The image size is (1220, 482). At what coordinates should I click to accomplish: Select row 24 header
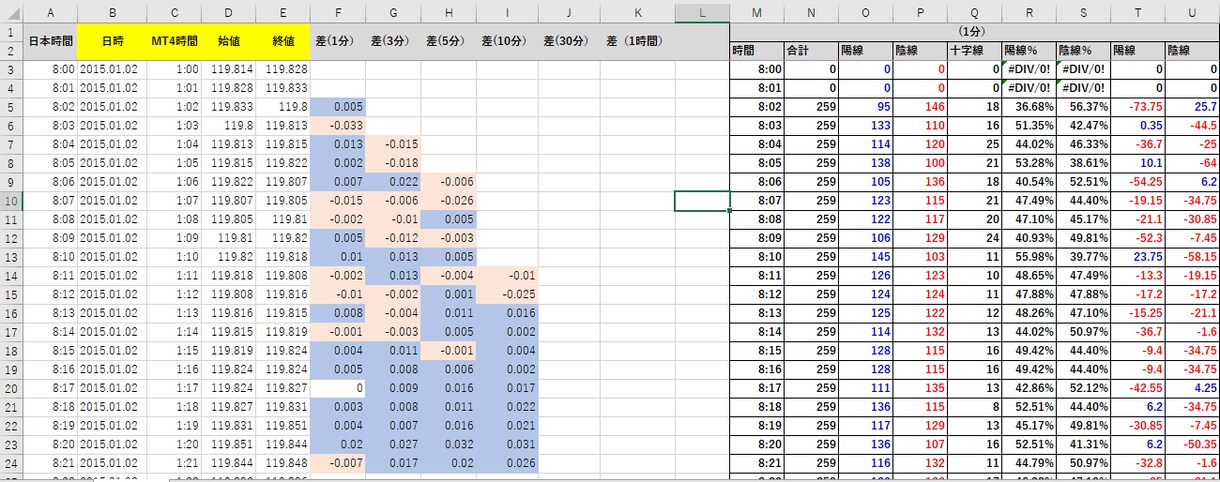point(12,464)
